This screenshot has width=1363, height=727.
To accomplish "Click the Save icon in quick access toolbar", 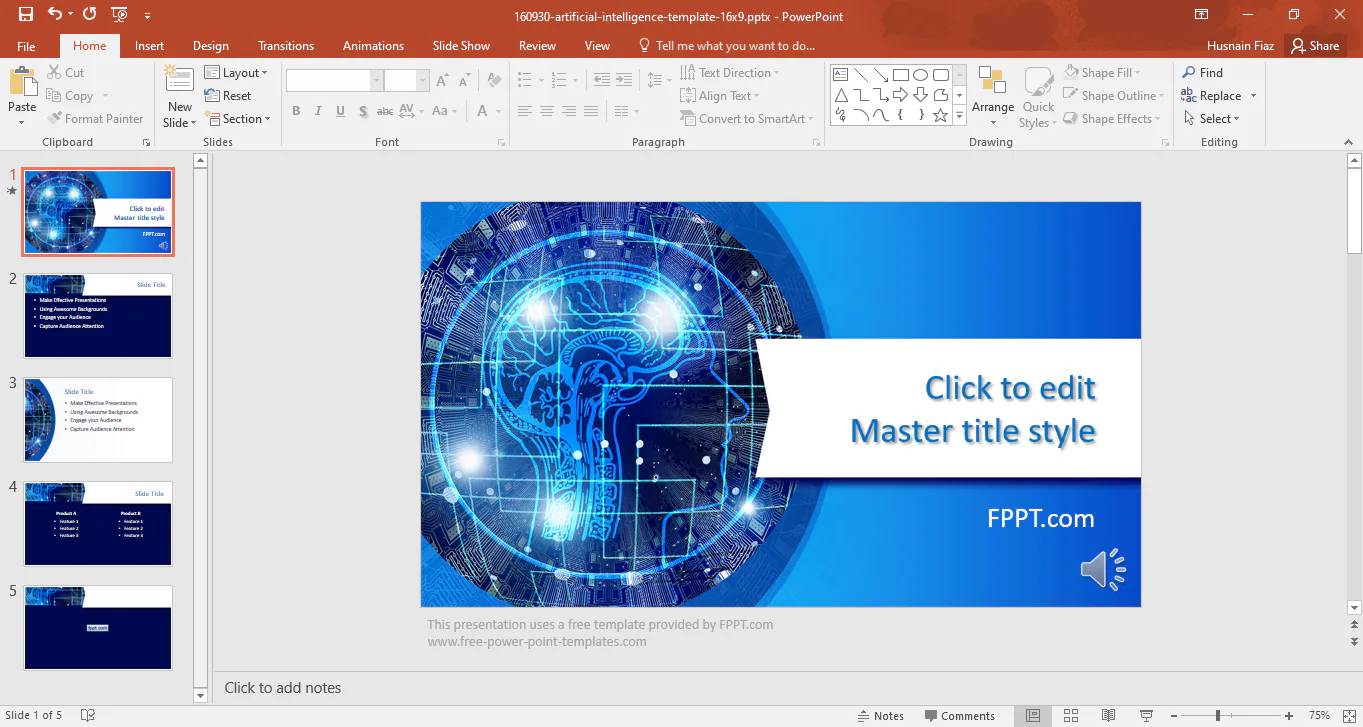I will [25, 15].
